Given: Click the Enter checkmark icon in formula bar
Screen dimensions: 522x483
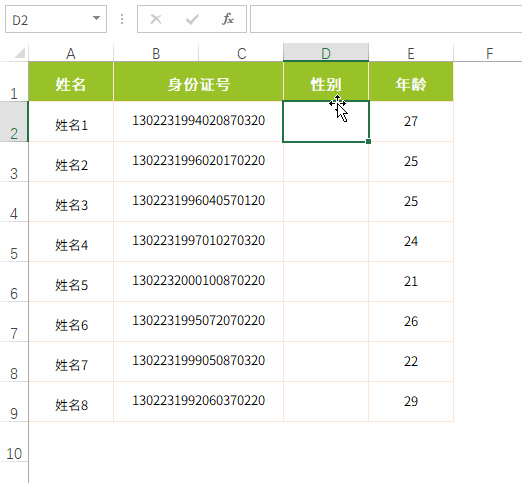Looking at the screenshot, I should click(192, 19).
